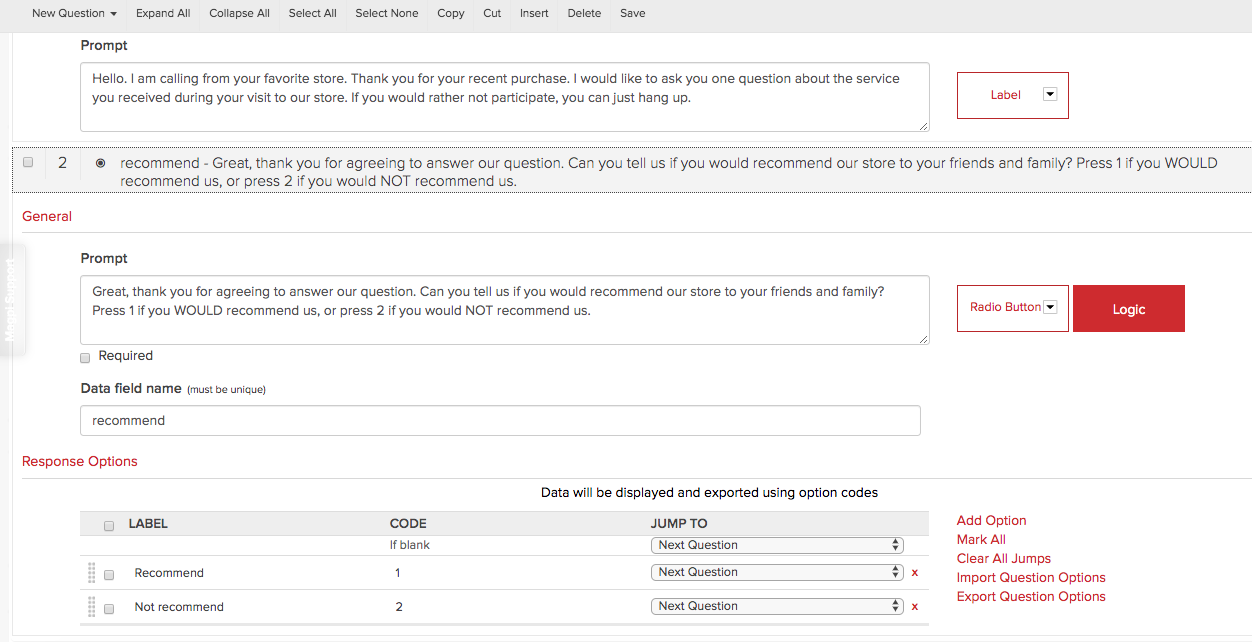
Task: Enable the Required checkbox
Action: [x=84, y=357]
